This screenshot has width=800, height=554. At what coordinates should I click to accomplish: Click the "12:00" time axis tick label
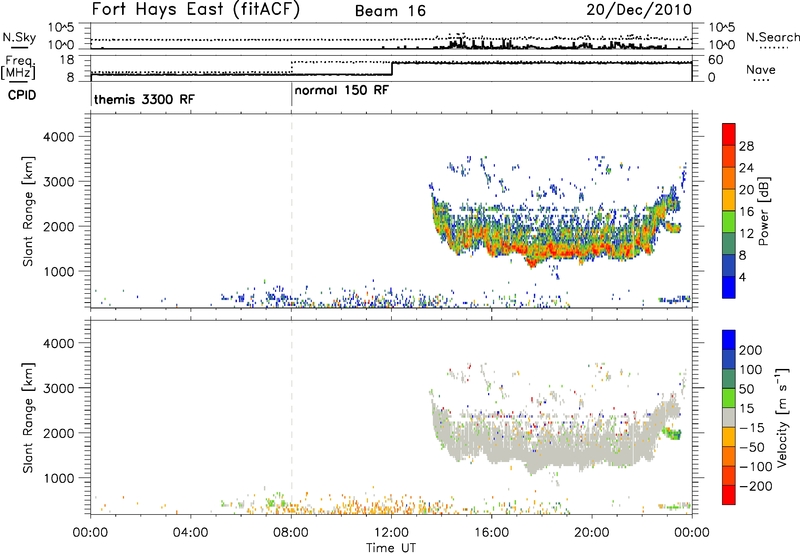[391, 533]
